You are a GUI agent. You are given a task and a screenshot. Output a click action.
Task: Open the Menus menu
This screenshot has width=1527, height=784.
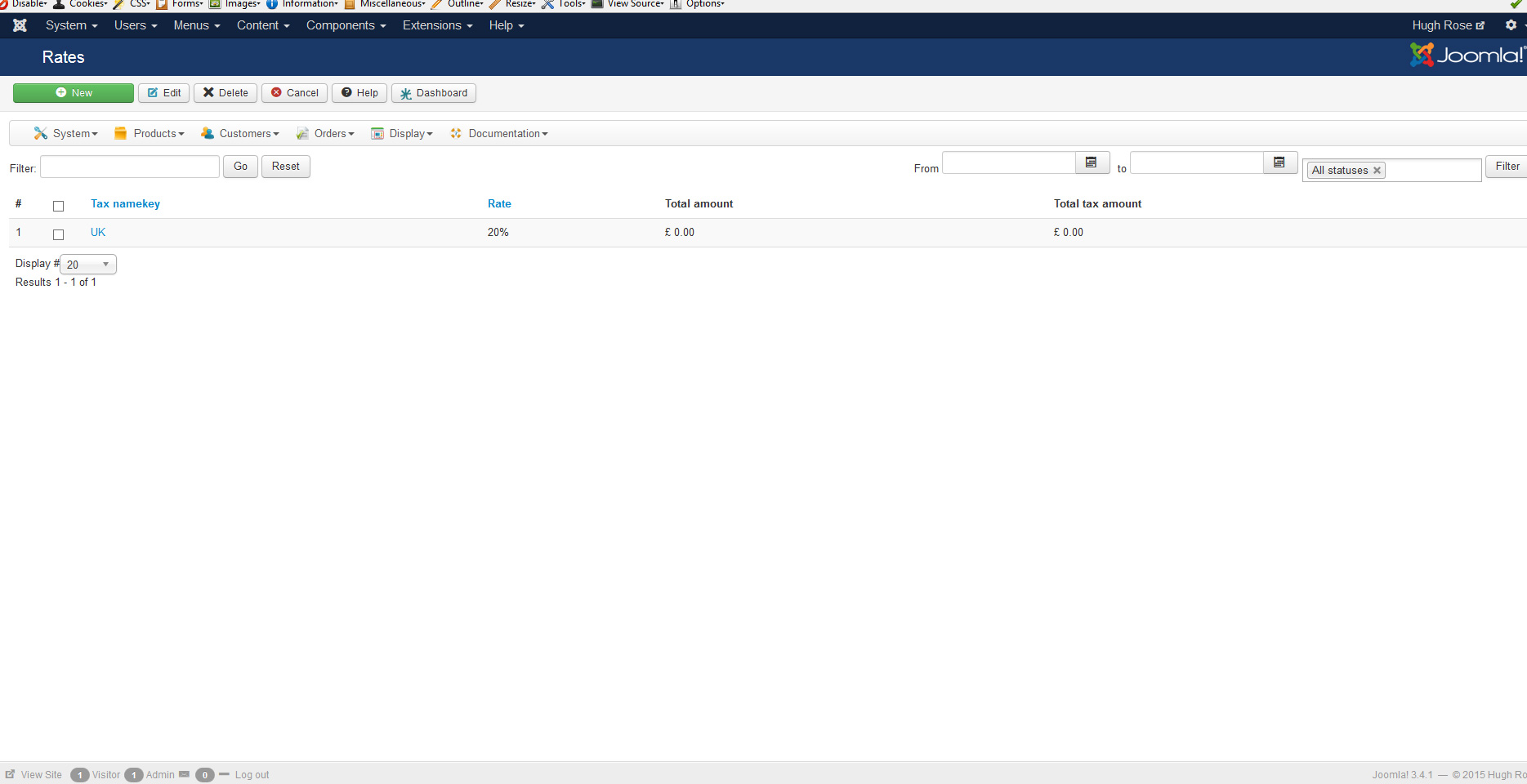coord(197,25)
